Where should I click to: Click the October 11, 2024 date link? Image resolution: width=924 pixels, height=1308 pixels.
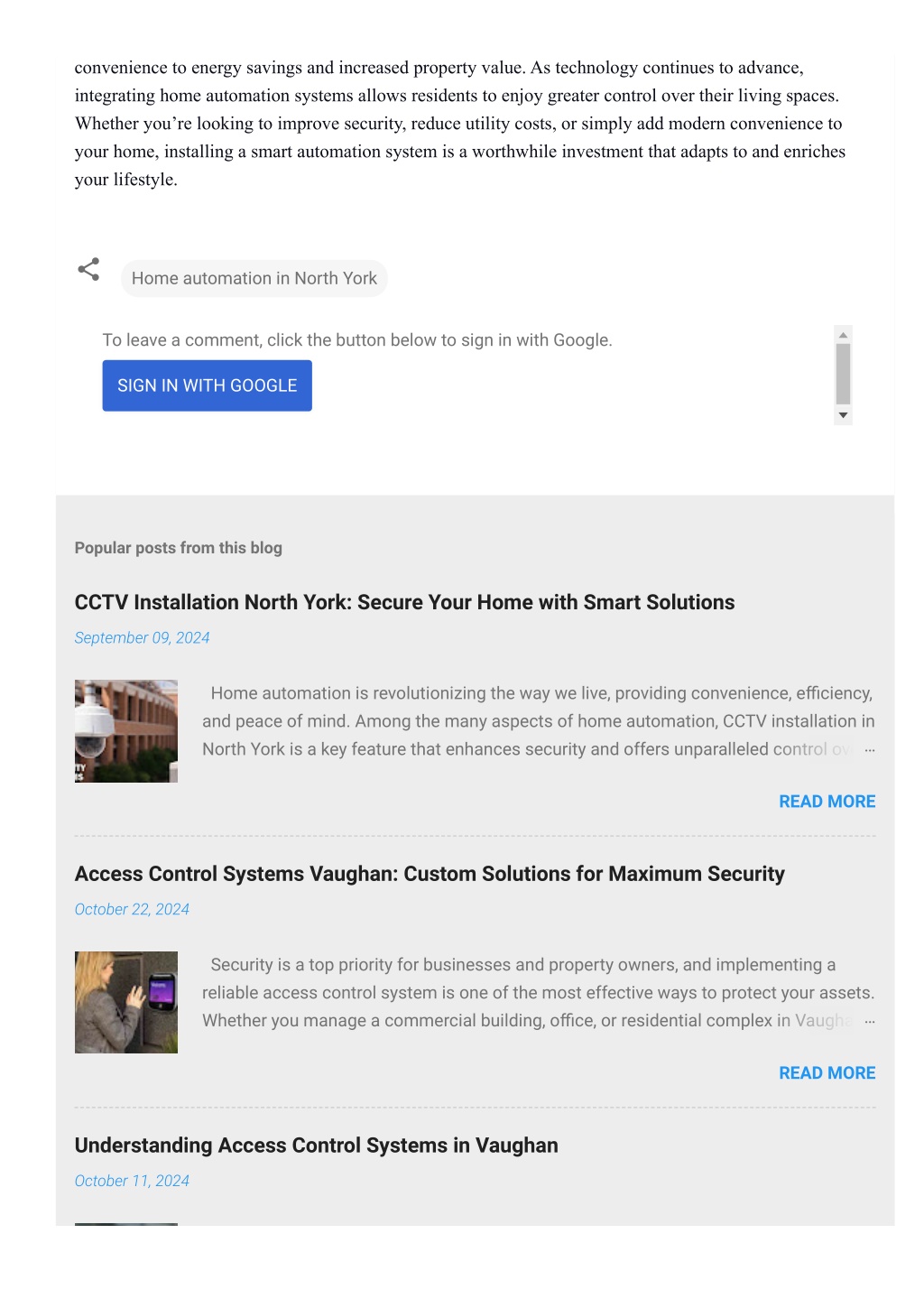pos(133,1182)
